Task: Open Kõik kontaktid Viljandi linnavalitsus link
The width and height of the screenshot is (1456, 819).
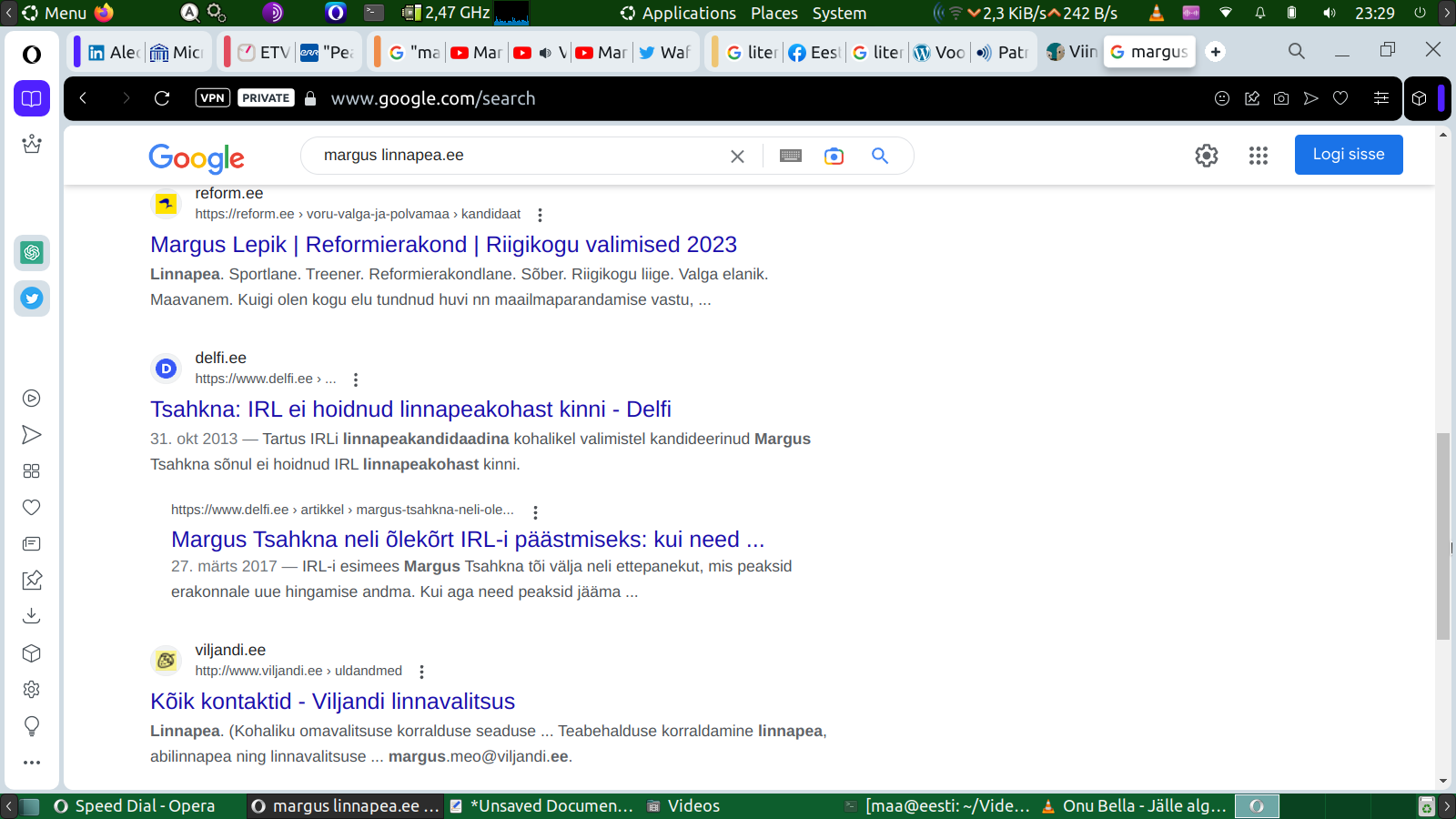Action: click(x=332, y=702)
